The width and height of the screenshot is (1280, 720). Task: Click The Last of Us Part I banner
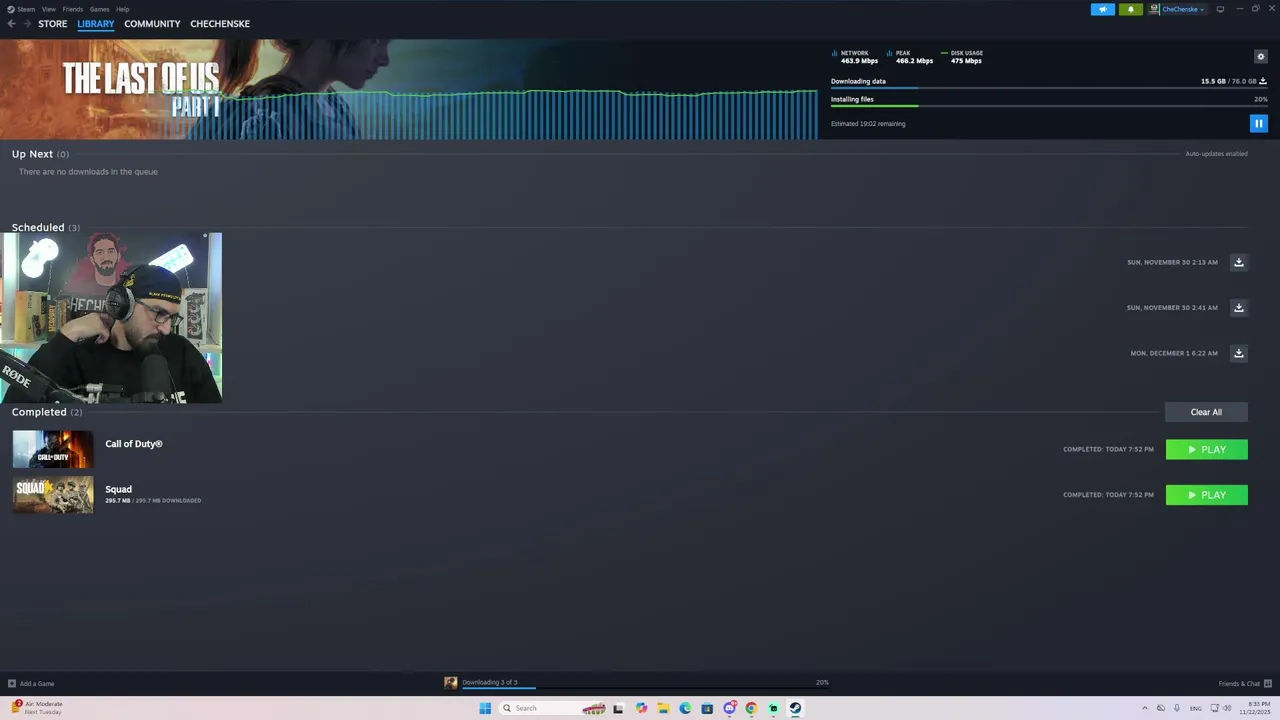(x=408, y=90)
